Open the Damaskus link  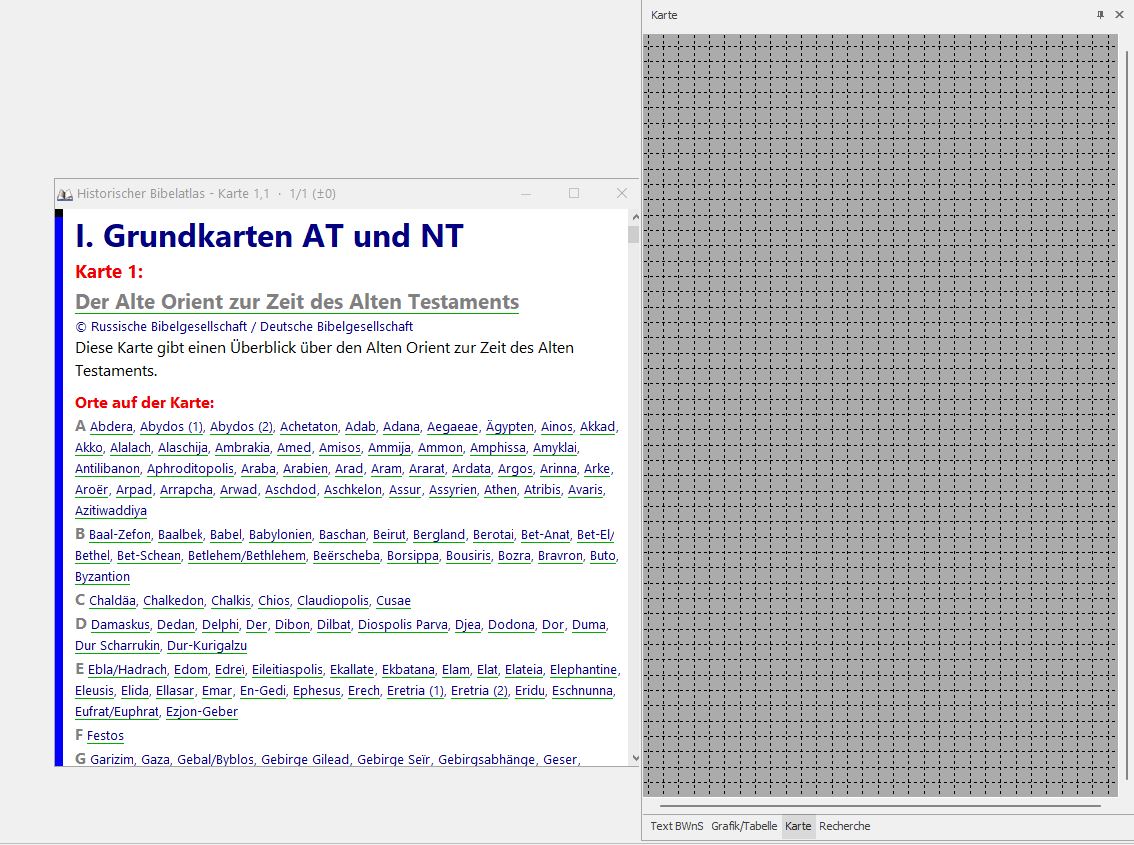[120, 624]
